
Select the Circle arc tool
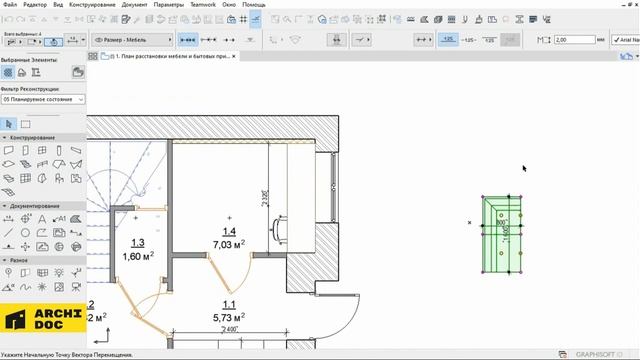(x=25, y=233)
